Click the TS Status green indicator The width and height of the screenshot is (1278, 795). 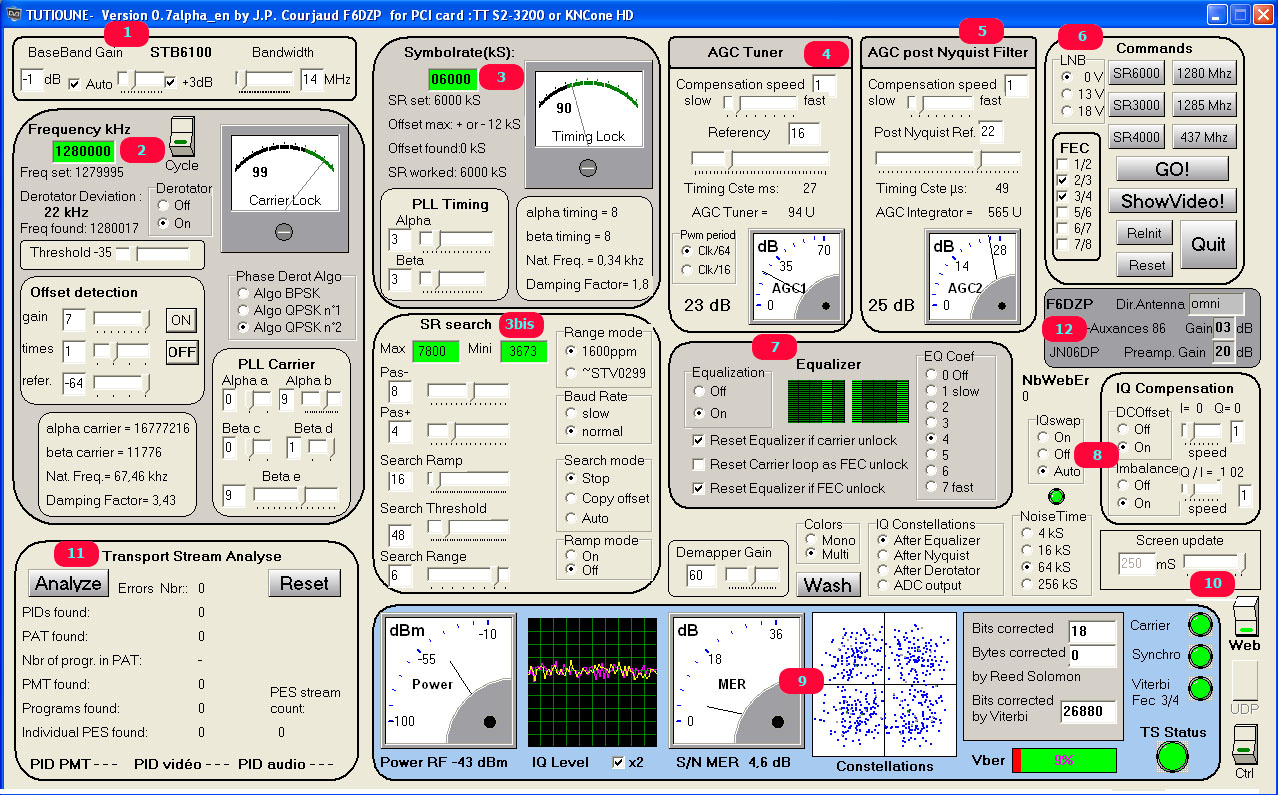(x=1174, y=756)
